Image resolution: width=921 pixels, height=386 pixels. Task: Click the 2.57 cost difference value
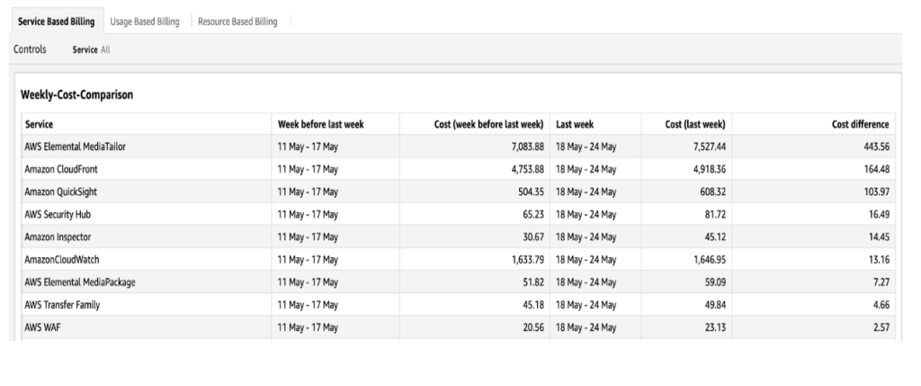pos(881,328)
